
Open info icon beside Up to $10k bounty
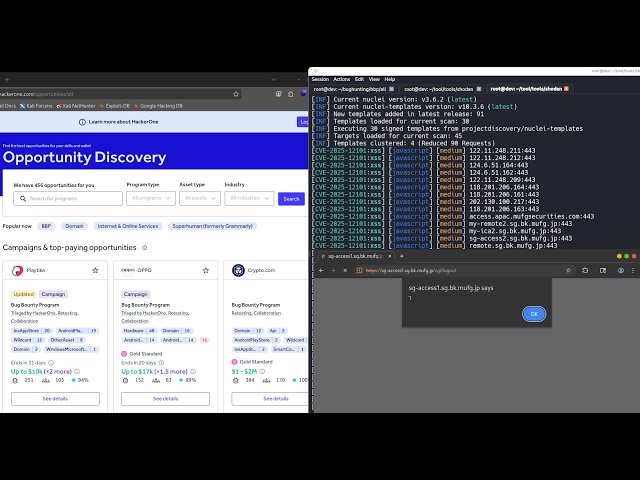pyautogui.click(x=77, y=371)
